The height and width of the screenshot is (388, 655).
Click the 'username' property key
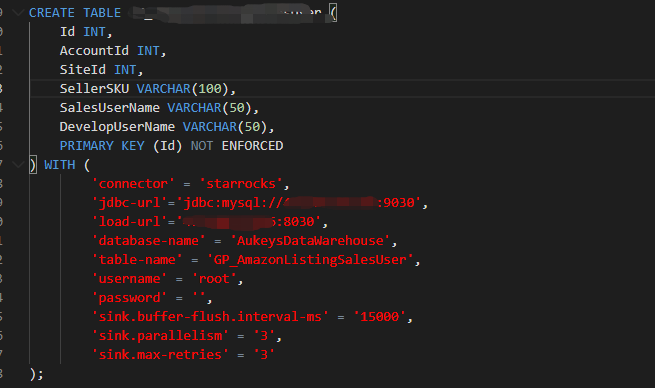(x=129, y=279)
